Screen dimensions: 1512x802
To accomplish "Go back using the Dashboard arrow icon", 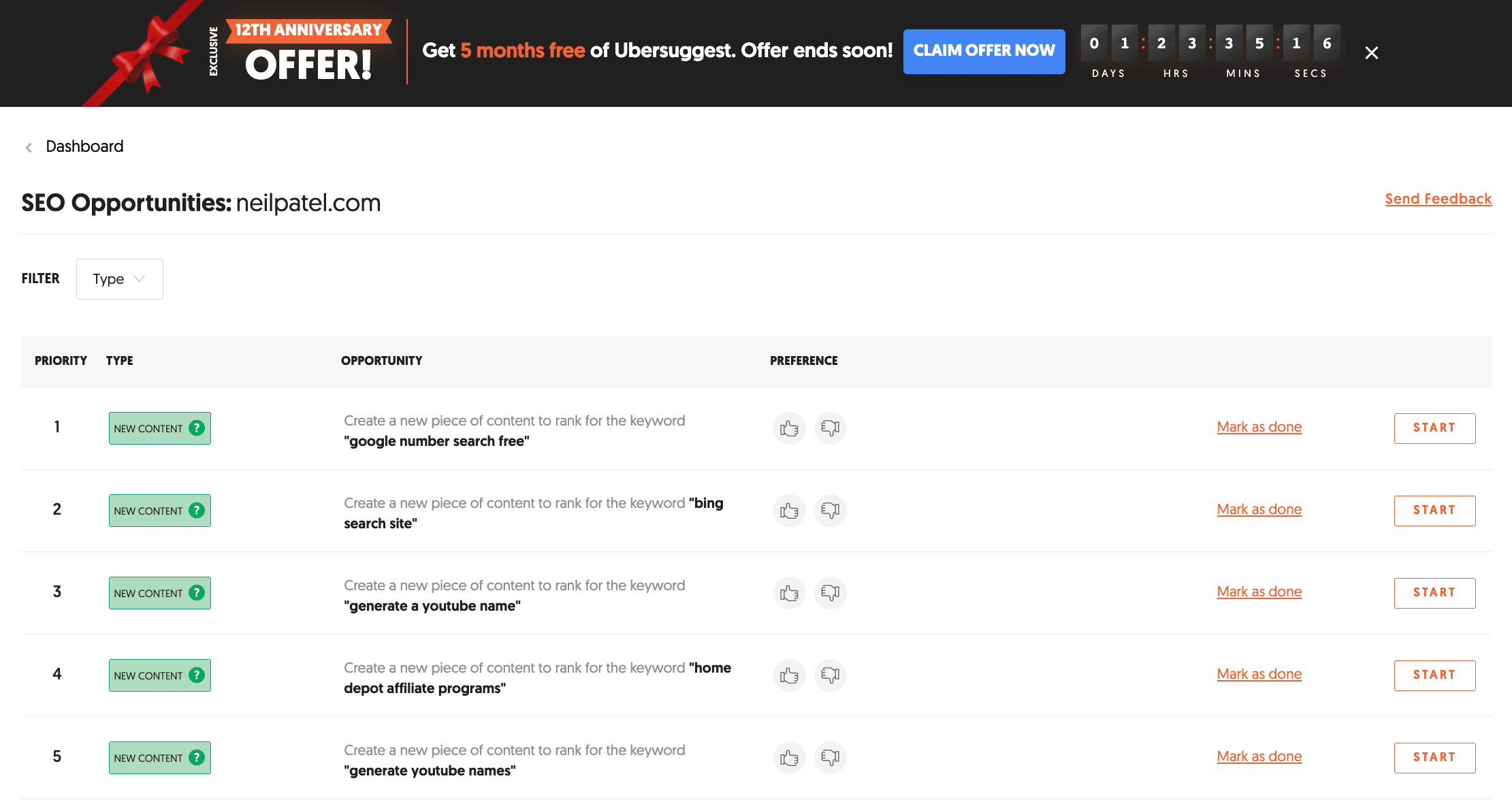I will pyautogui.click(x=29, y=147).
